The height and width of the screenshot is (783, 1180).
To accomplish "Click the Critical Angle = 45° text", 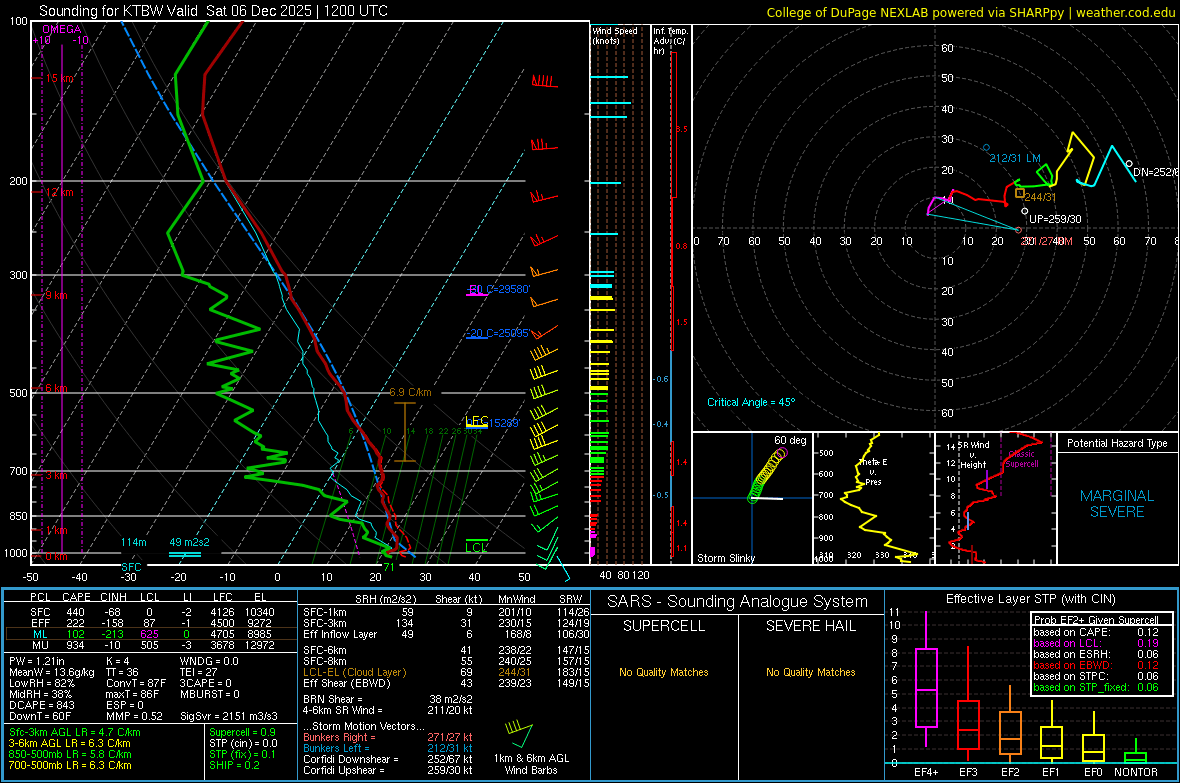I will 751,402.
